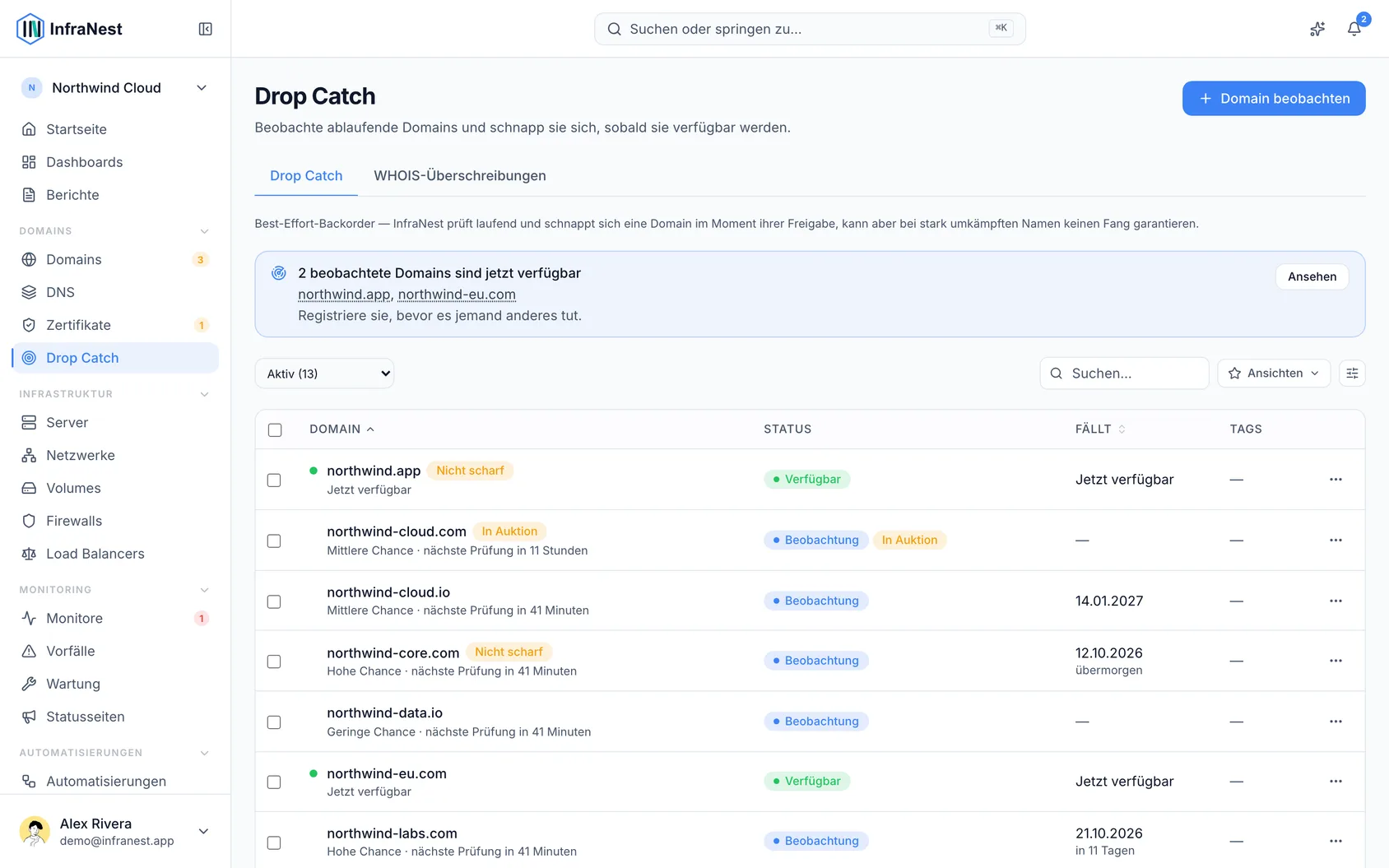Image resolution: width=1389 pixels, height=868 pixels.
Task: Open Load Balancers in sidebar
Action: coord(115,554)
